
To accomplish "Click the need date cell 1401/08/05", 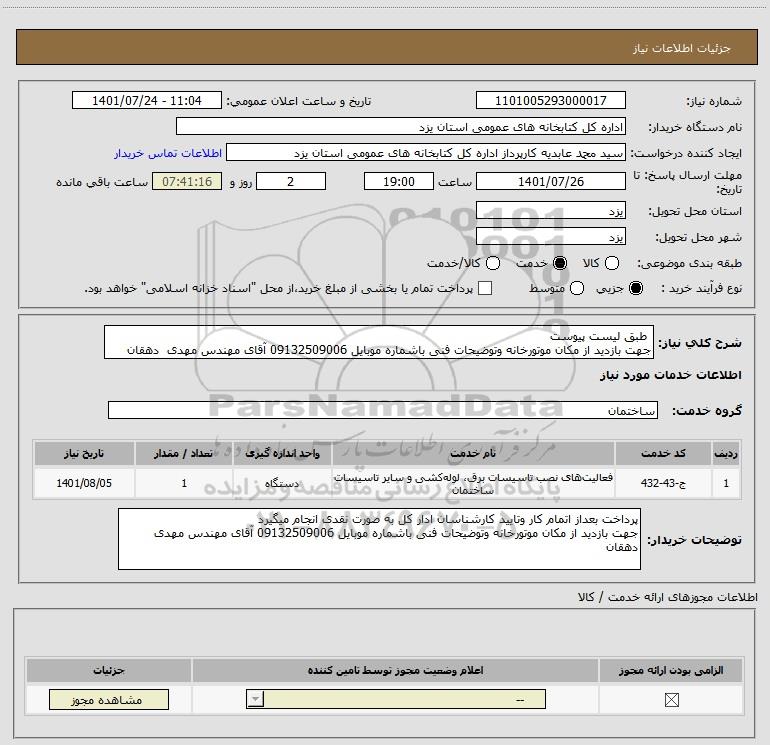I will tap(84, 483).
